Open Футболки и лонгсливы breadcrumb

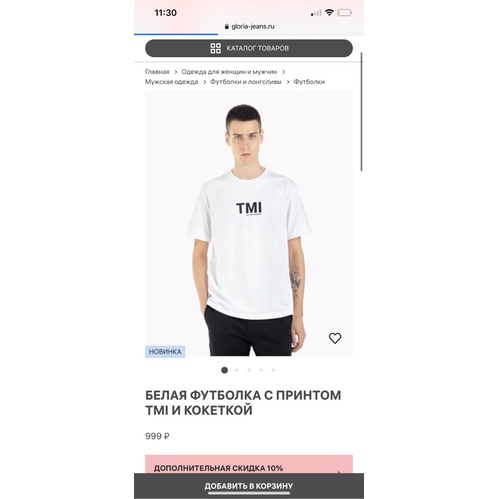(246, 82)
